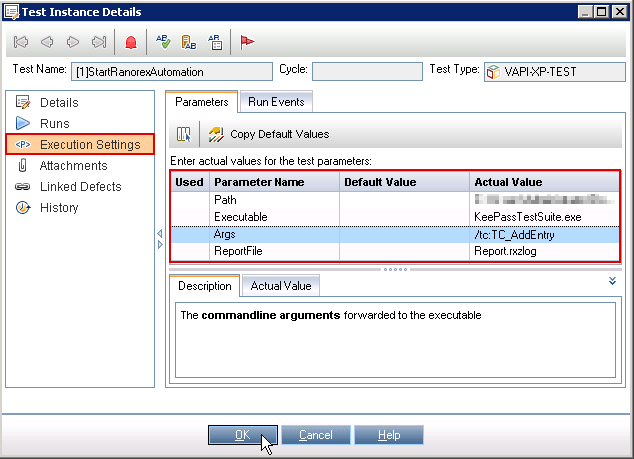Click the red follow-up flag icon
The height and width of the screenshot is (459, 634).
point(247,42)
